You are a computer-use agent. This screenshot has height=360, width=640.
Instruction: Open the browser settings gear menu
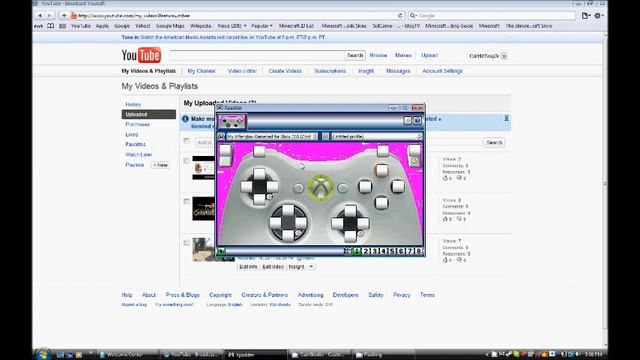point(598,16)
